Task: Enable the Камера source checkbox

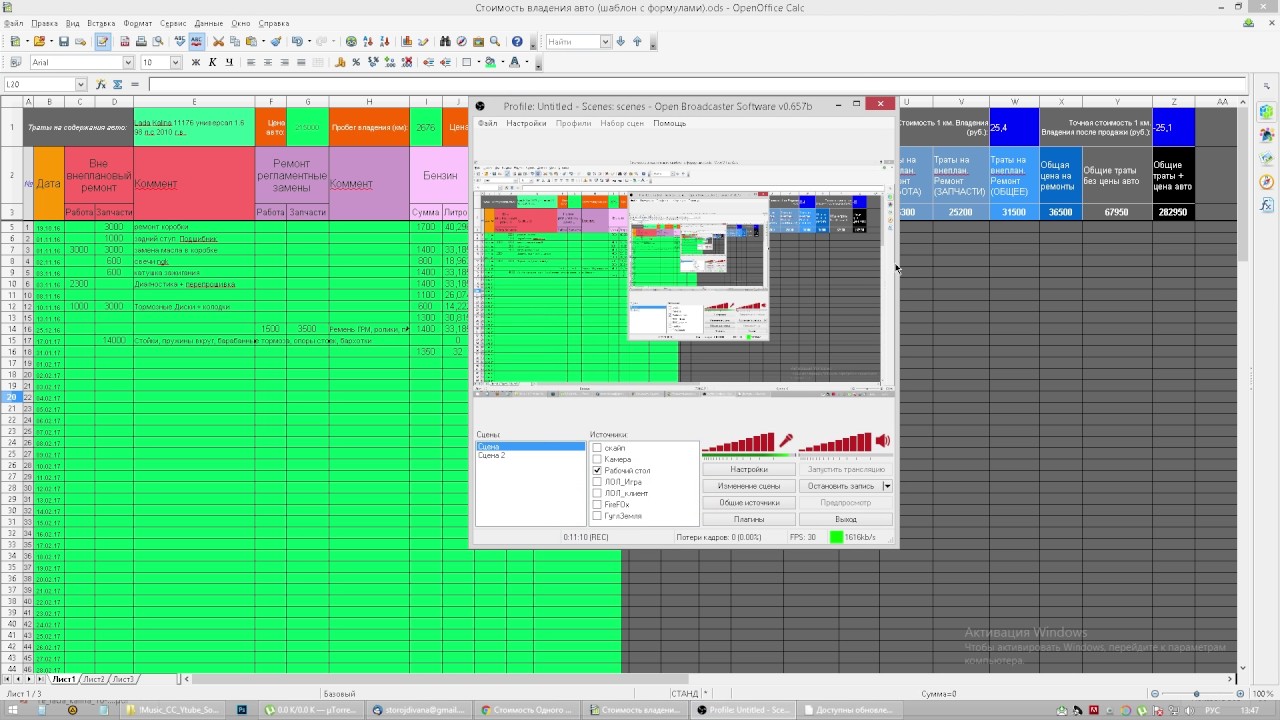Action: click(x=597, y=459)
